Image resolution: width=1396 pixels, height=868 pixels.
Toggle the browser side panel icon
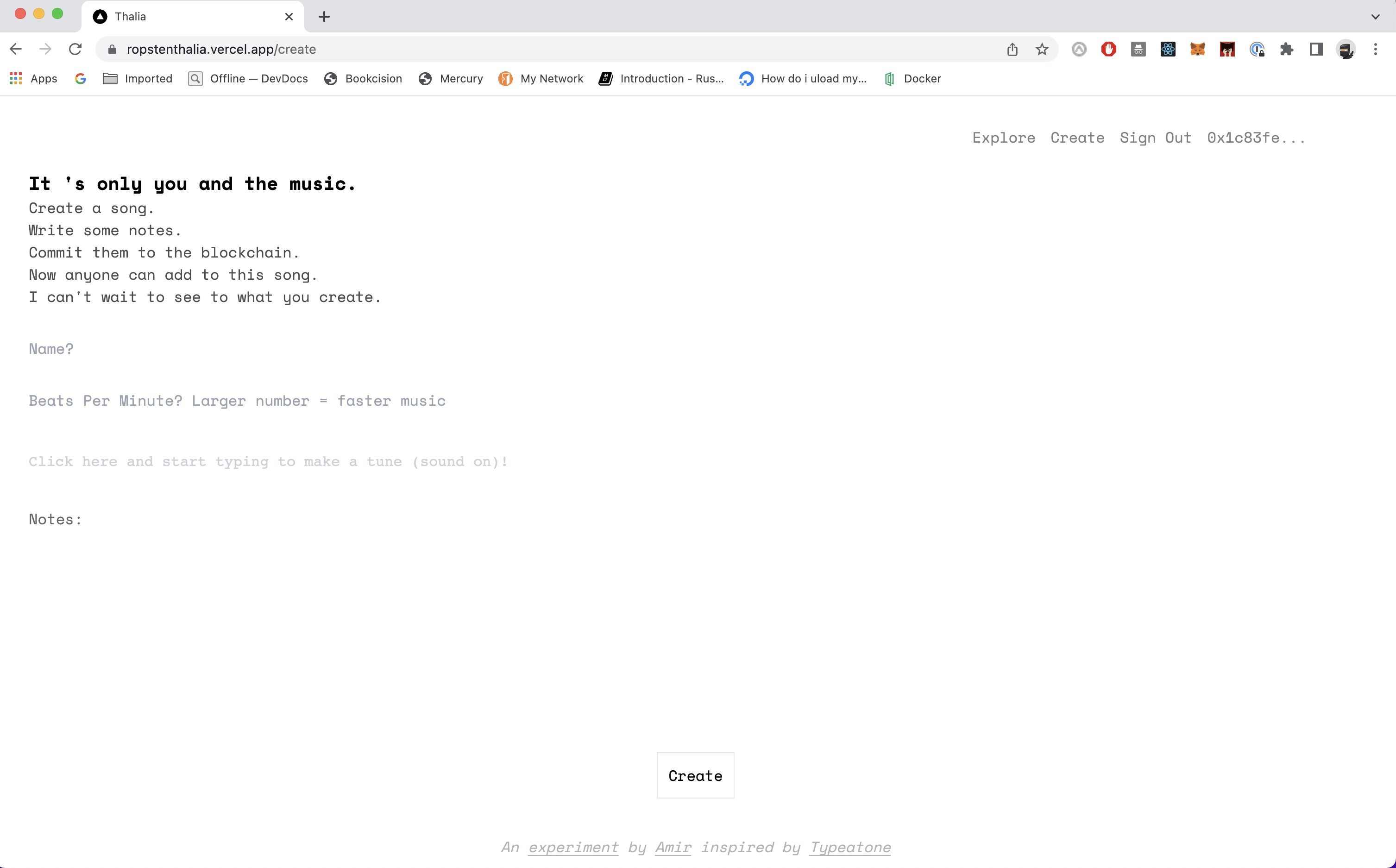tap(1316, 50)
